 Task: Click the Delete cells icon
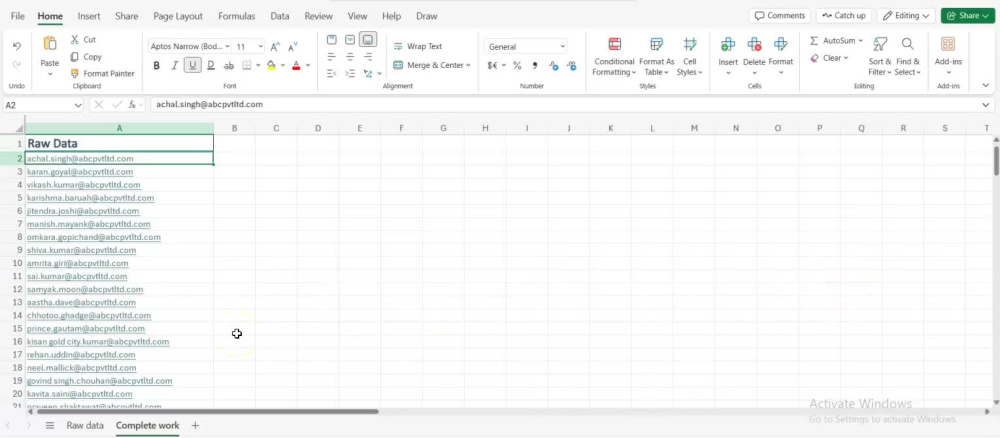pos(754,44)
